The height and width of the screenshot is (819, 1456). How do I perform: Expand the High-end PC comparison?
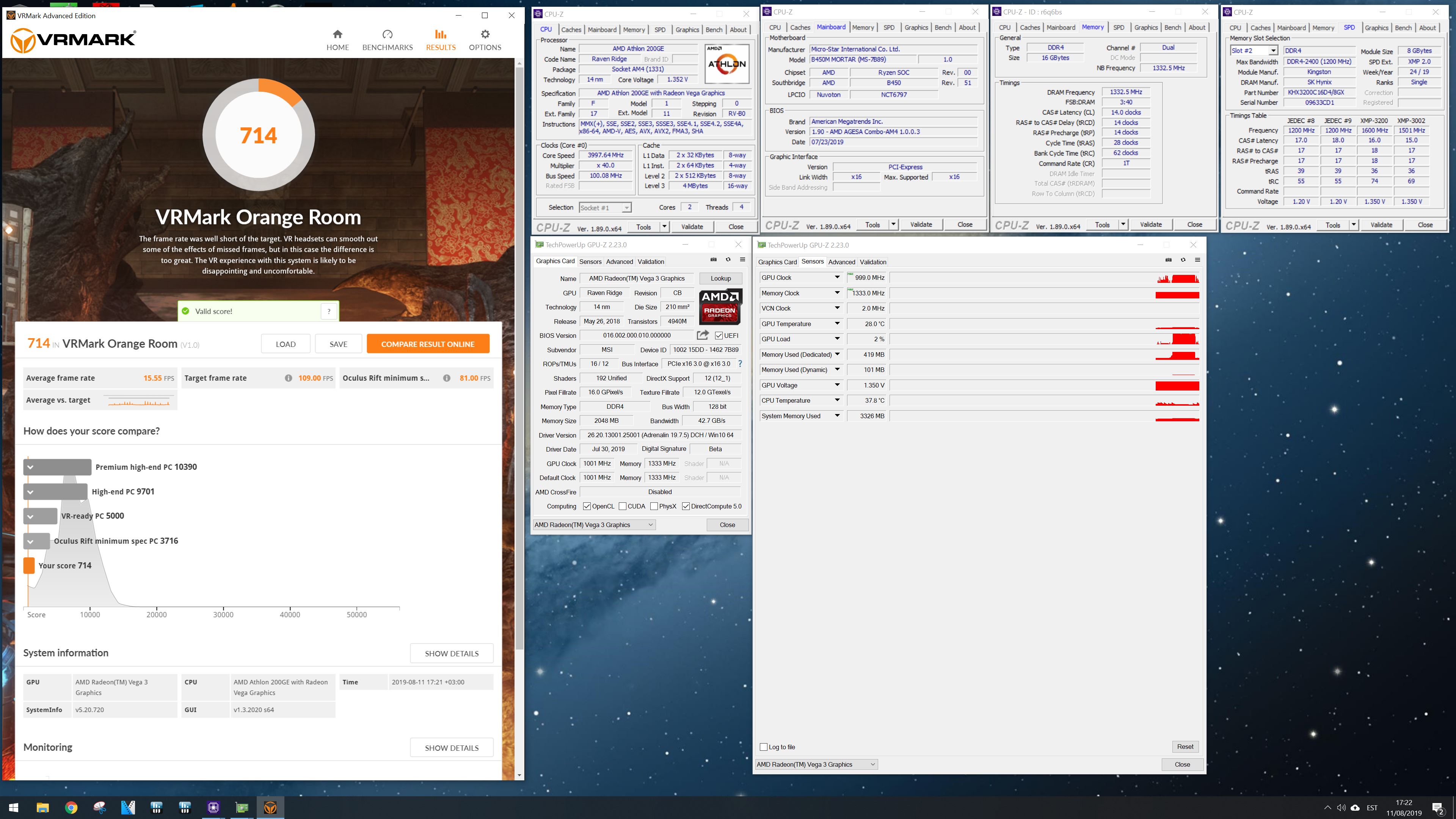click(x=30, y=492)
